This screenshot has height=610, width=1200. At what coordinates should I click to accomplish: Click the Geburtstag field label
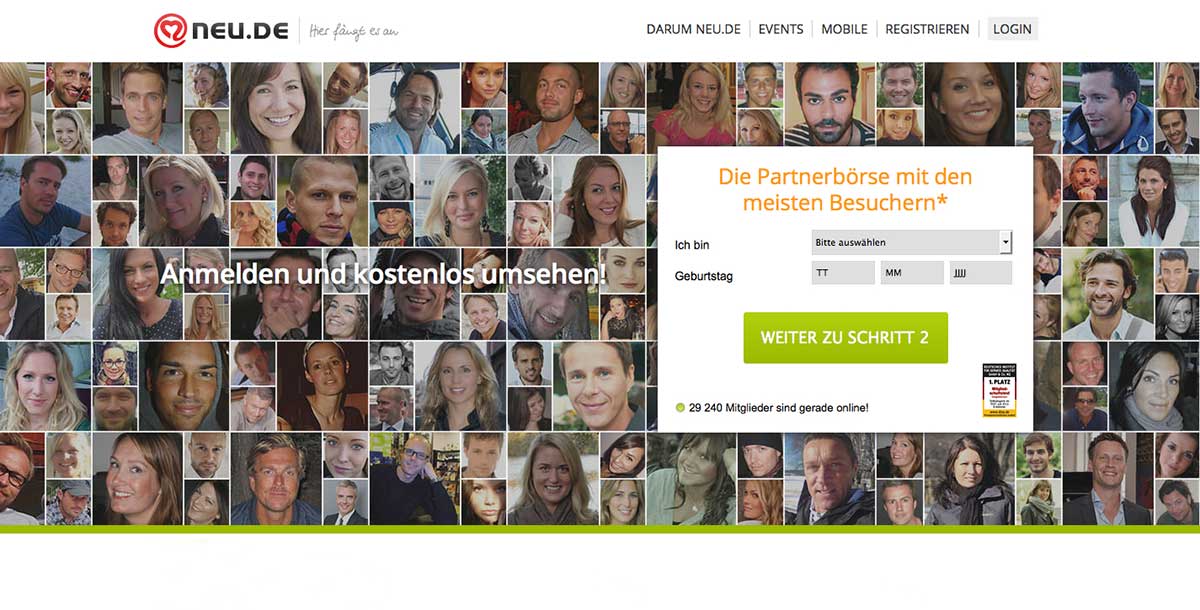(704, 275)
